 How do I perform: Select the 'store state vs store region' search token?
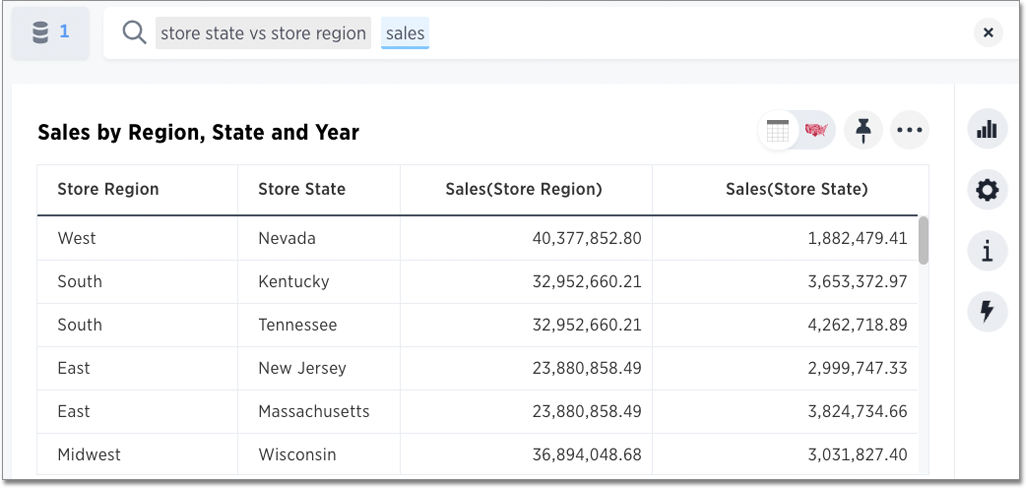point(263,33)
